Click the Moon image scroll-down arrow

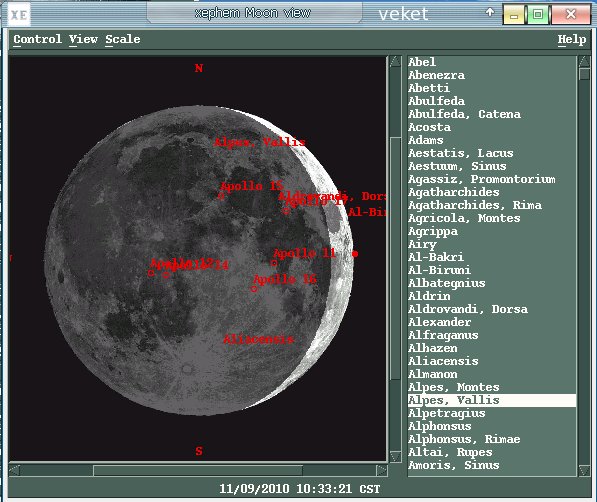click(396, 456)
